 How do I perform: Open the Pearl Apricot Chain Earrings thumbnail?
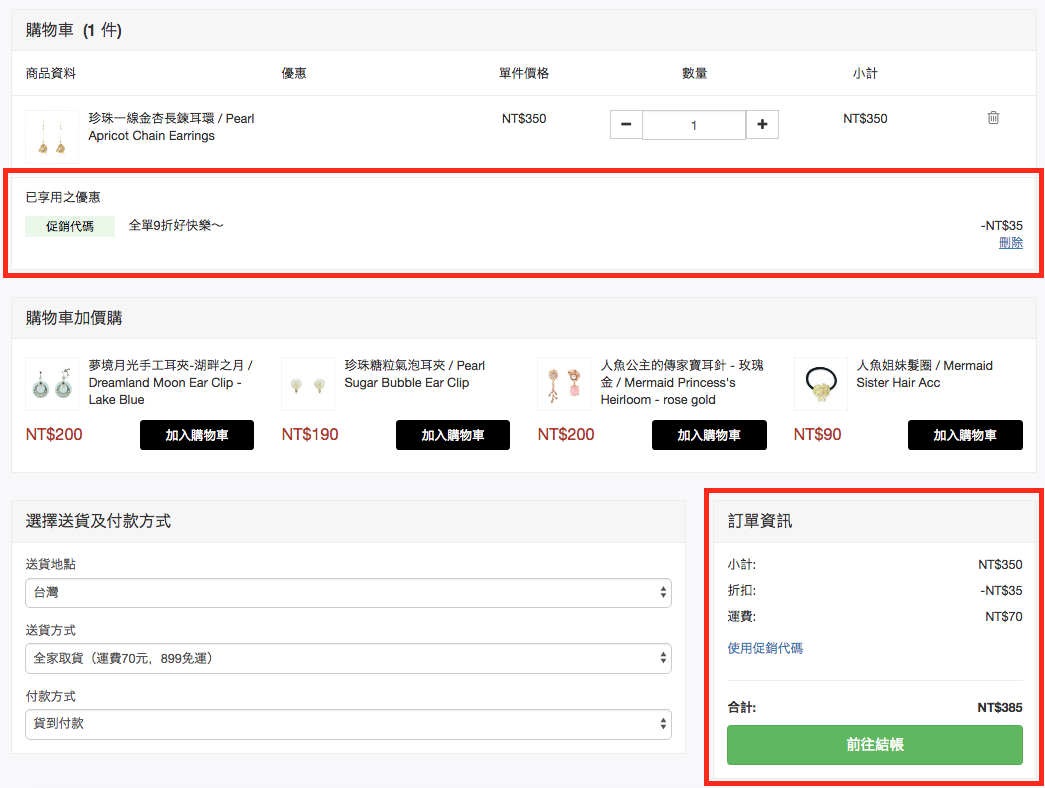pyautogui.click(x=52, y=137)
